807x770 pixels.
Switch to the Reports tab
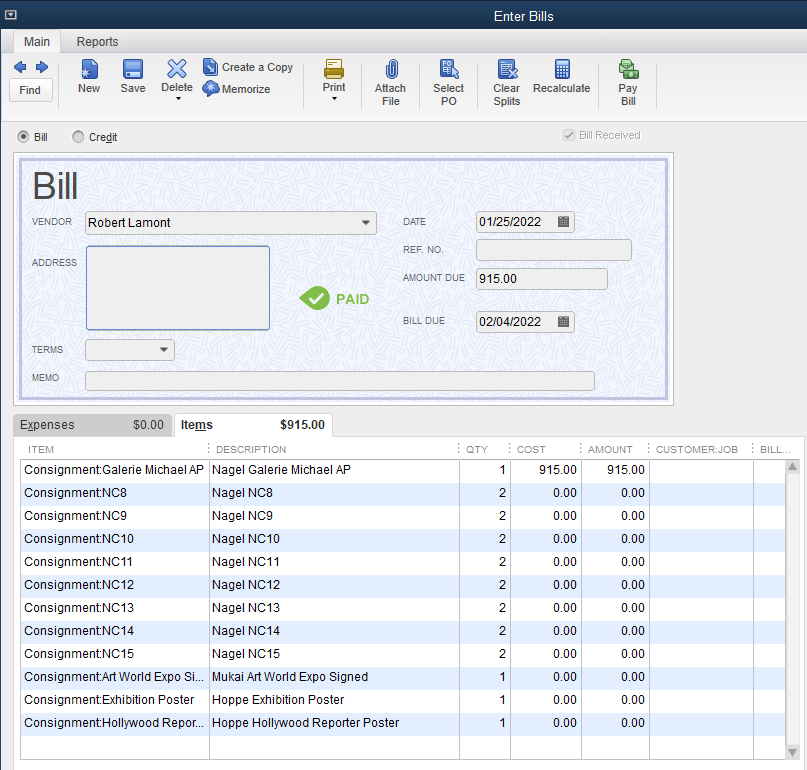tap(97, 42)
